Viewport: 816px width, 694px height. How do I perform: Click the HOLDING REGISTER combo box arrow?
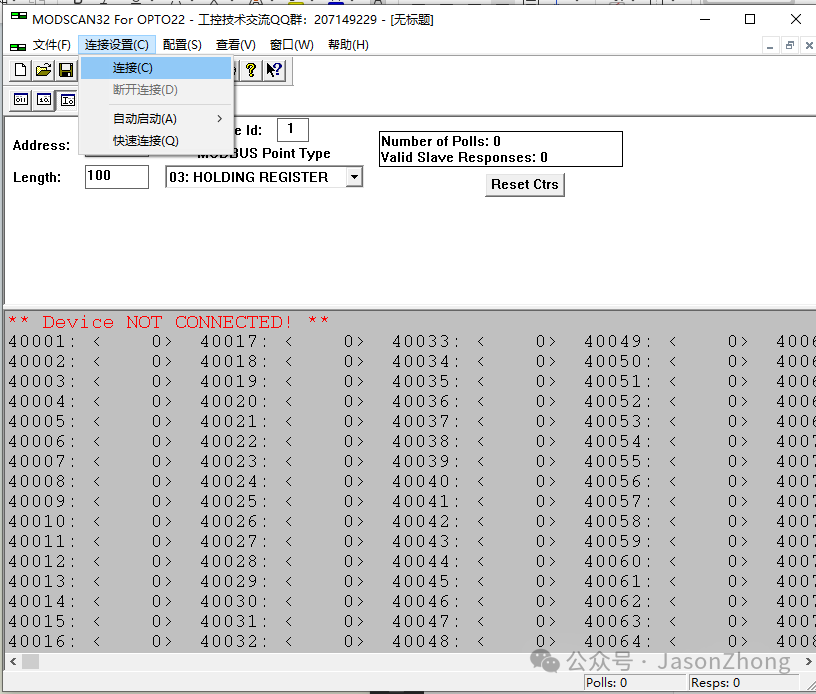click(x=352, y=176)
